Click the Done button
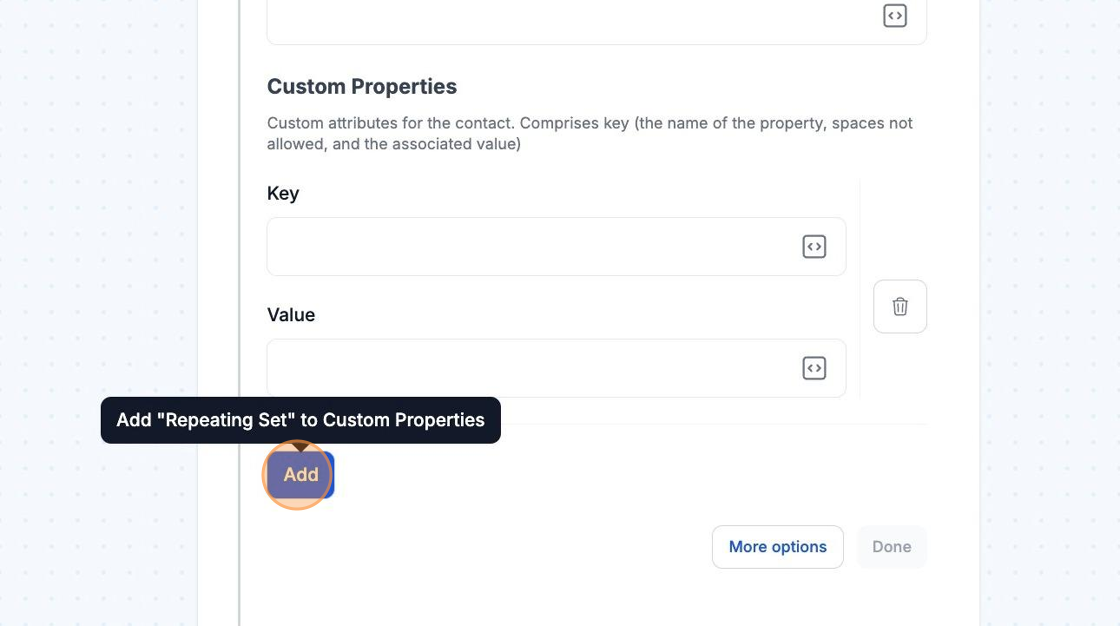The width and height of the screenshot is (1120, 626). pyautogui.click(x=891, y=547)
